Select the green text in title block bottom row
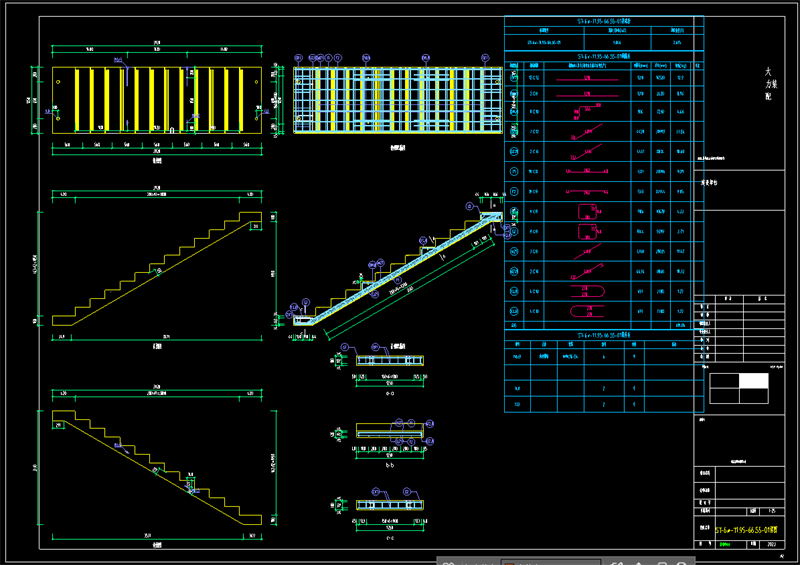 tap(724, 545)
